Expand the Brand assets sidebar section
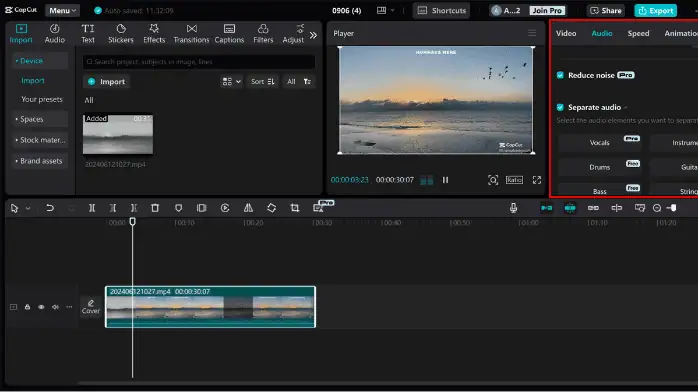This screenshot has height=392, width=698. click(x=40, y=161)
